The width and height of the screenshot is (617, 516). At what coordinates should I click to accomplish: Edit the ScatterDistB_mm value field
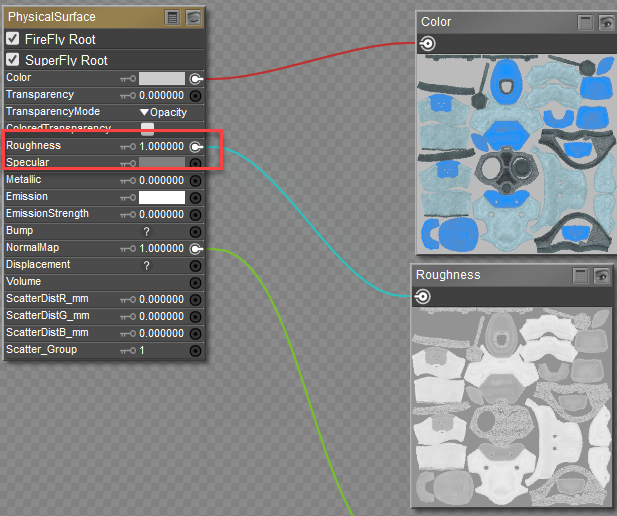(x=161, y=333)
